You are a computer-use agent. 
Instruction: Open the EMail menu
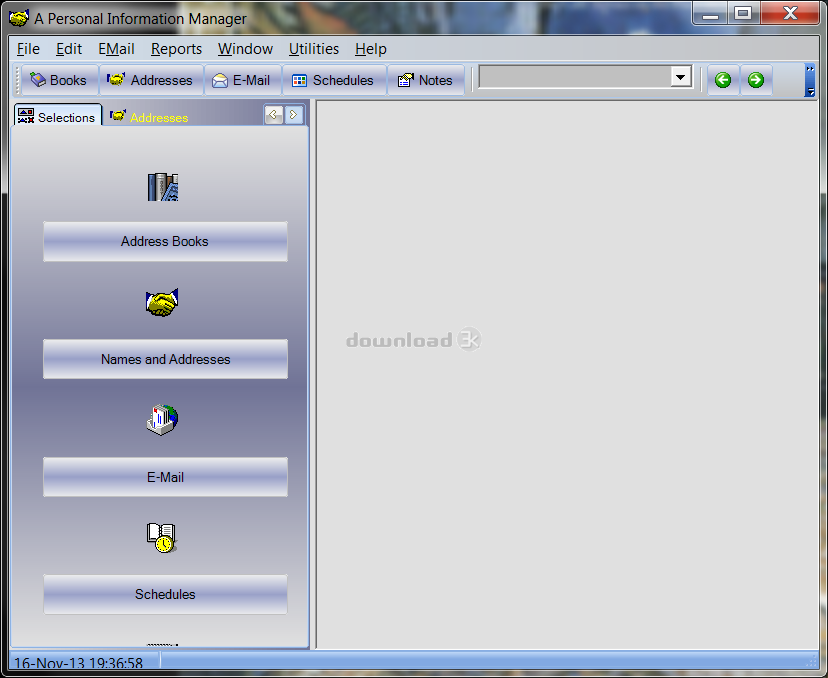[116, 49]
